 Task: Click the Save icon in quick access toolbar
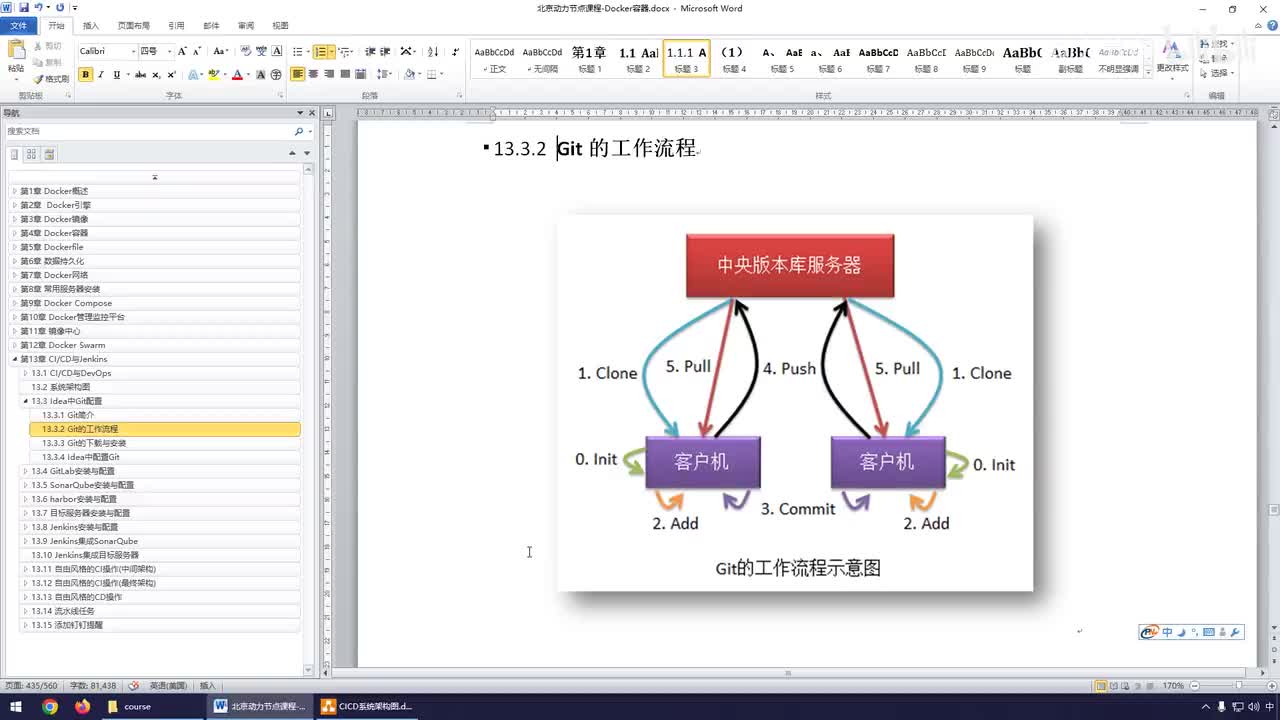(x=24, y=8)
